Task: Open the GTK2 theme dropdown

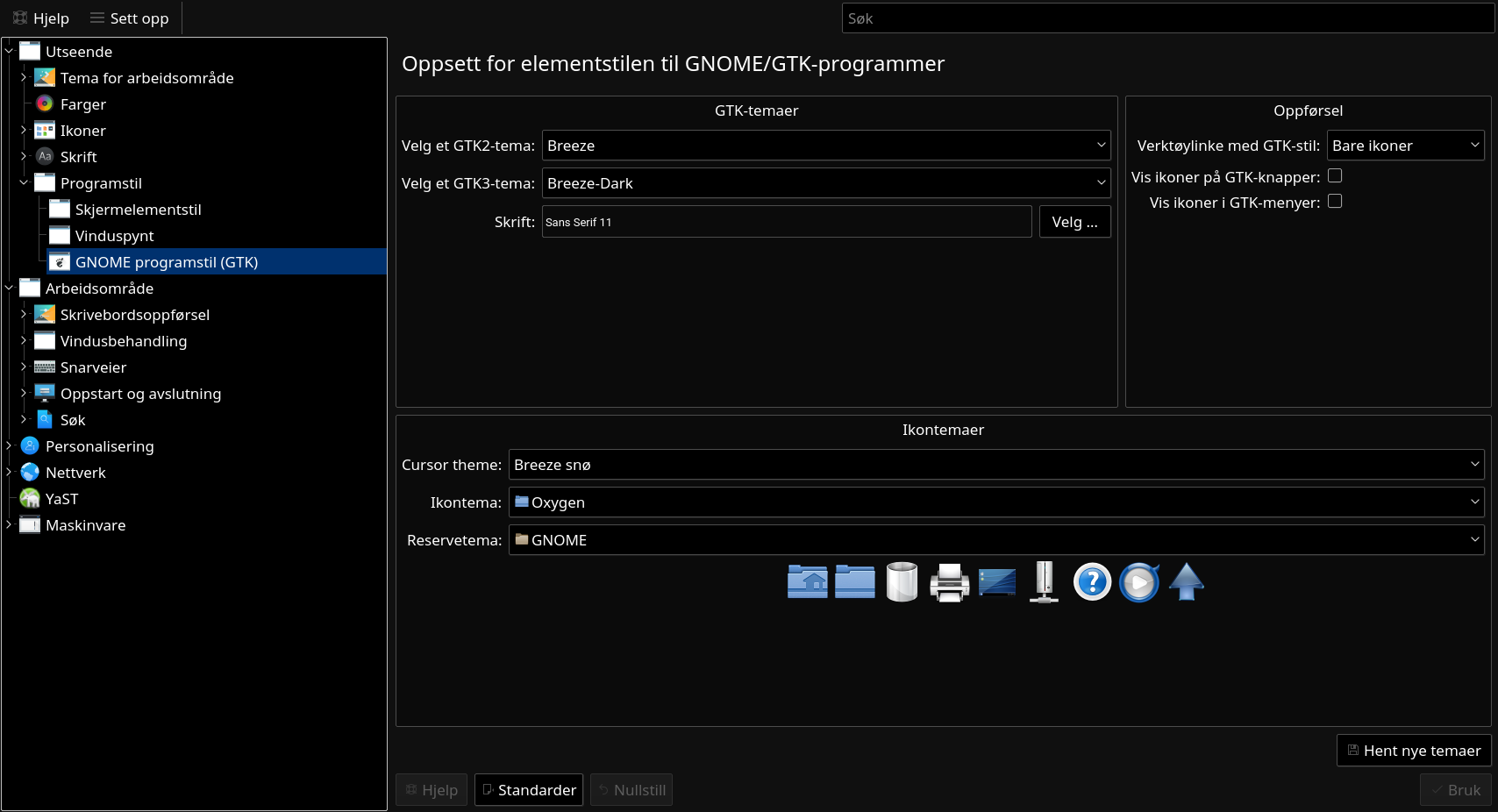Action: pos(826,146)
